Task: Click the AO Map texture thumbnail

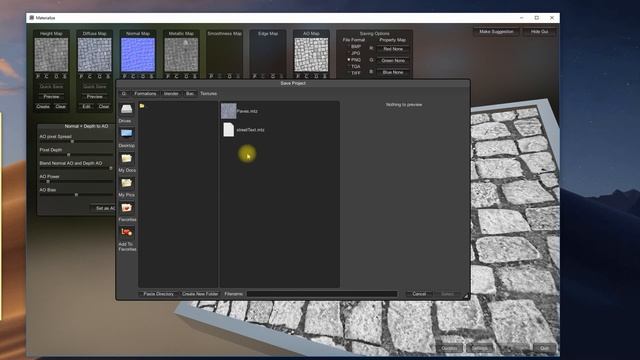Action: coord(311,55)
